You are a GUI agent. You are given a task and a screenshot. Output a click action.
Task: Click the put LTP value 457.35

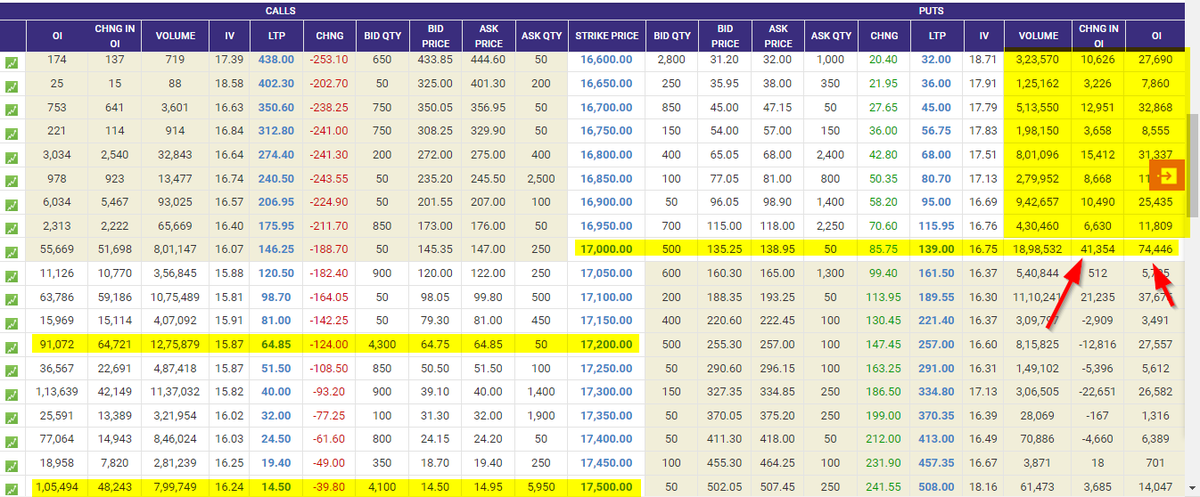[937, 462]
